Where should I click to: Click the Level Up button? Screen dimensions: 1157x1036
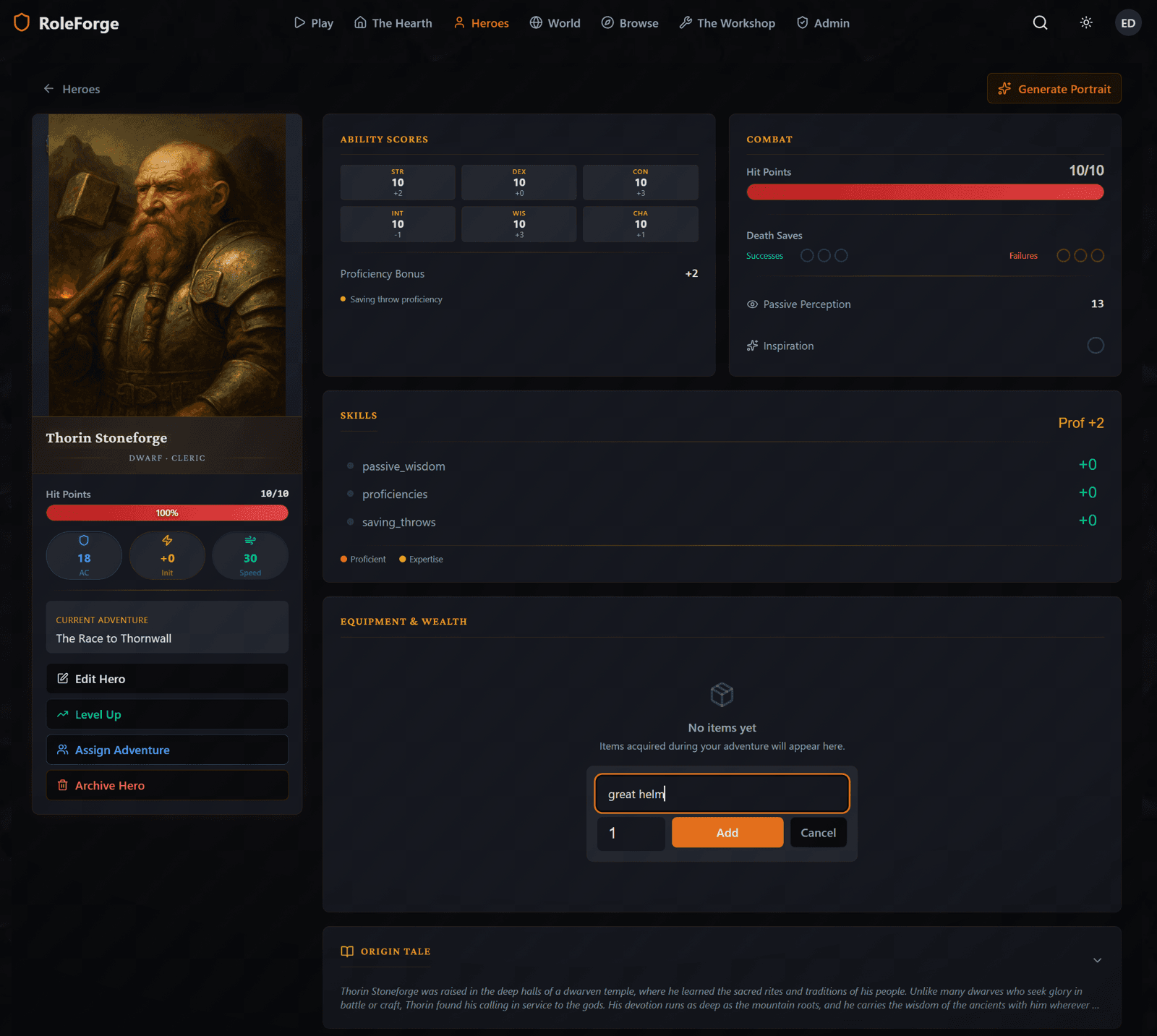[x=167, y=714]
